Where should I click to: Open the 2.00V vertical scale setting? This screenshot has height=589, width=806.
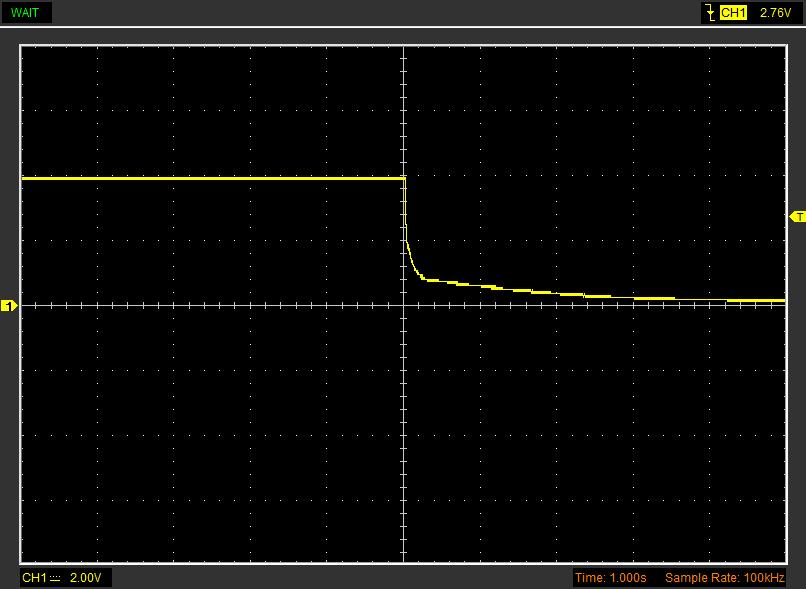85,578
